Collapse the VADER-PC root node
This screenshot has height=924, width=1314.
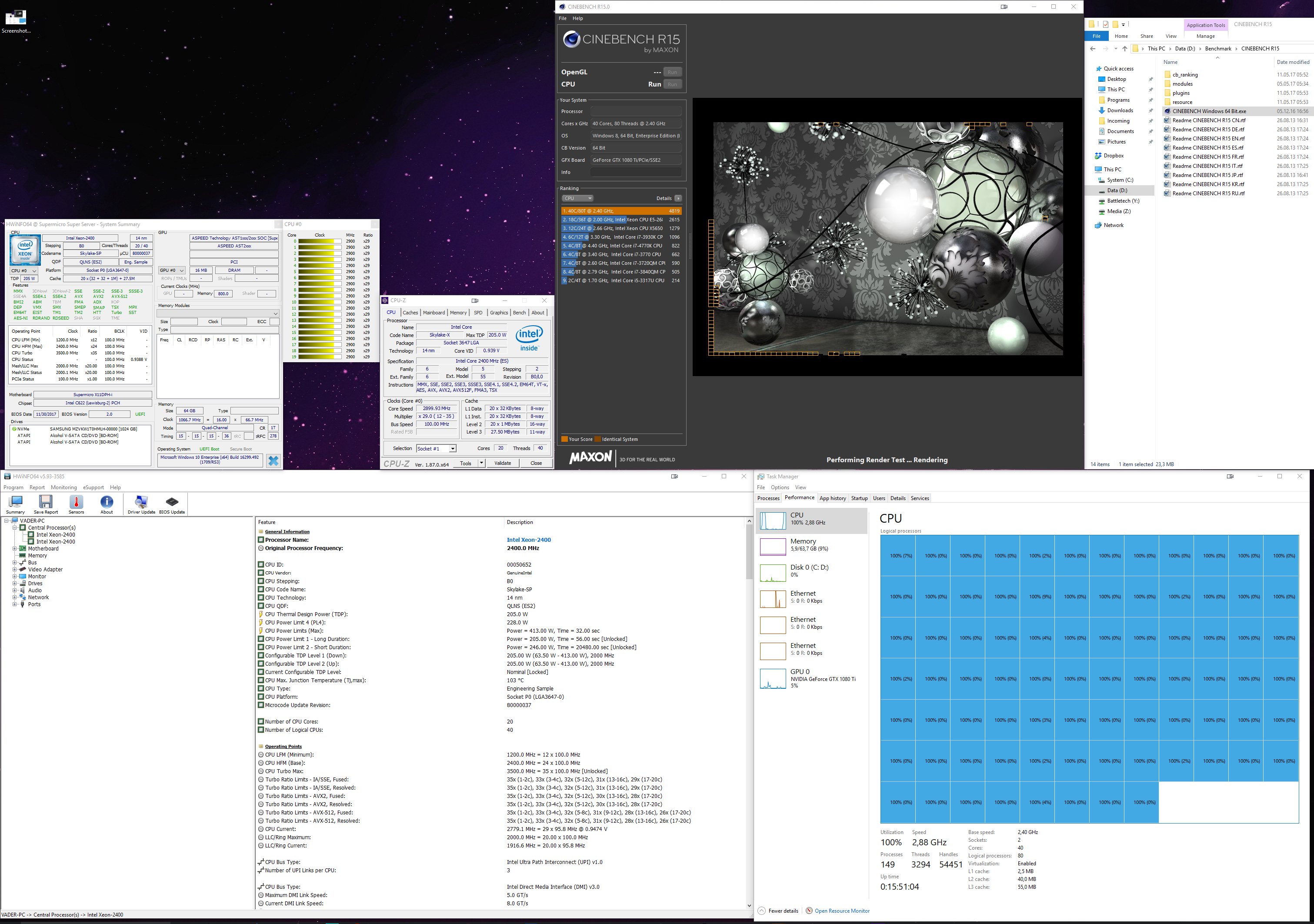[x=6, y=521]
